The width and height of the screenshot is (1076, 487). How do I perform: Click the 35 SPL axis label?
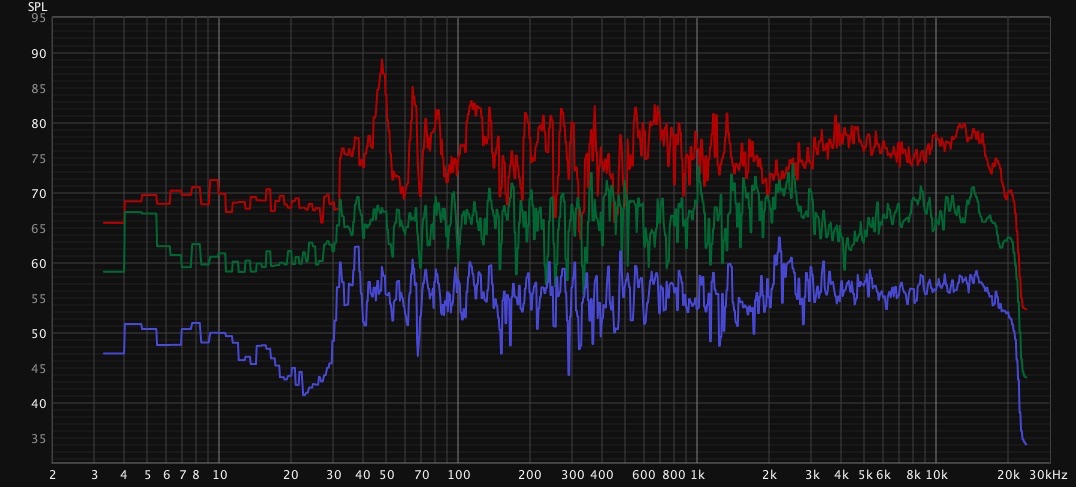tap(39, 438)
